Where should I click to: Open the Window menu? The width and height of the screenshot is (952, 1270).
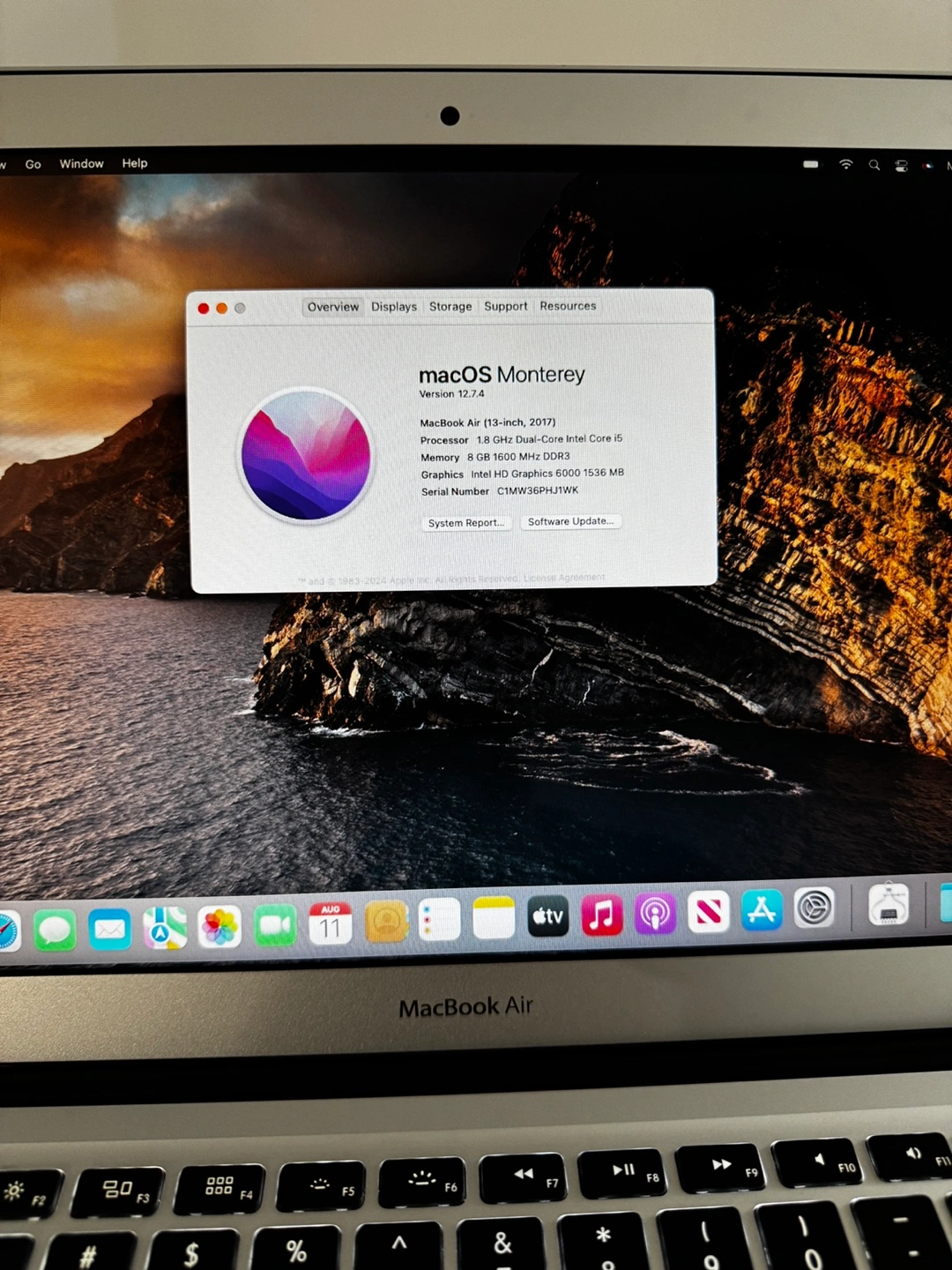pyautogui.click(x=81, y=164)
